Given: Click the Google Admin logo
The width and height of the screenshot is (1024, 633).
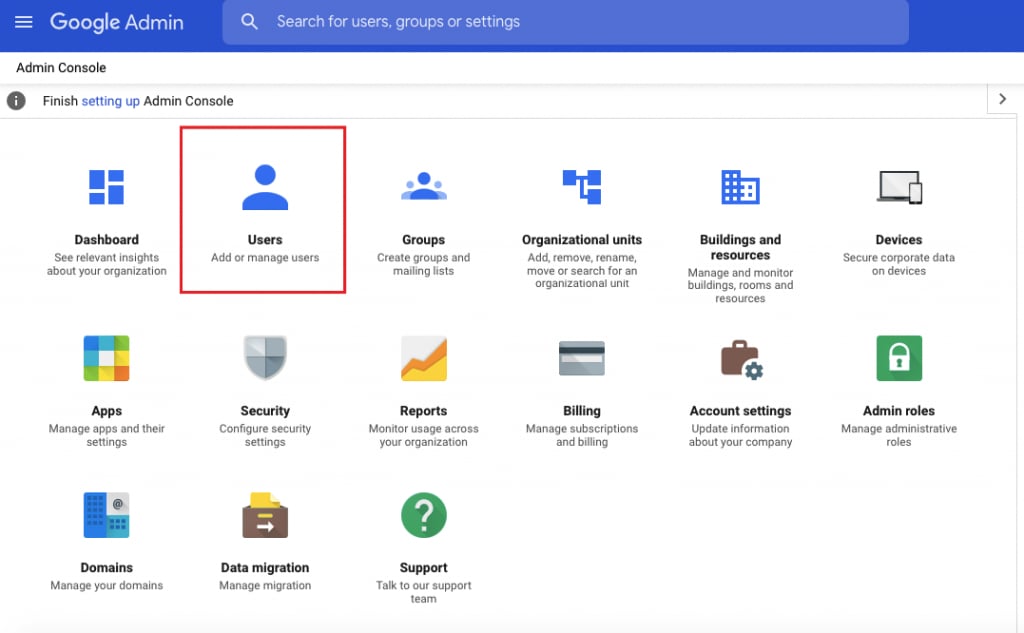Looking at the screenshot, I should click(117, 22).
